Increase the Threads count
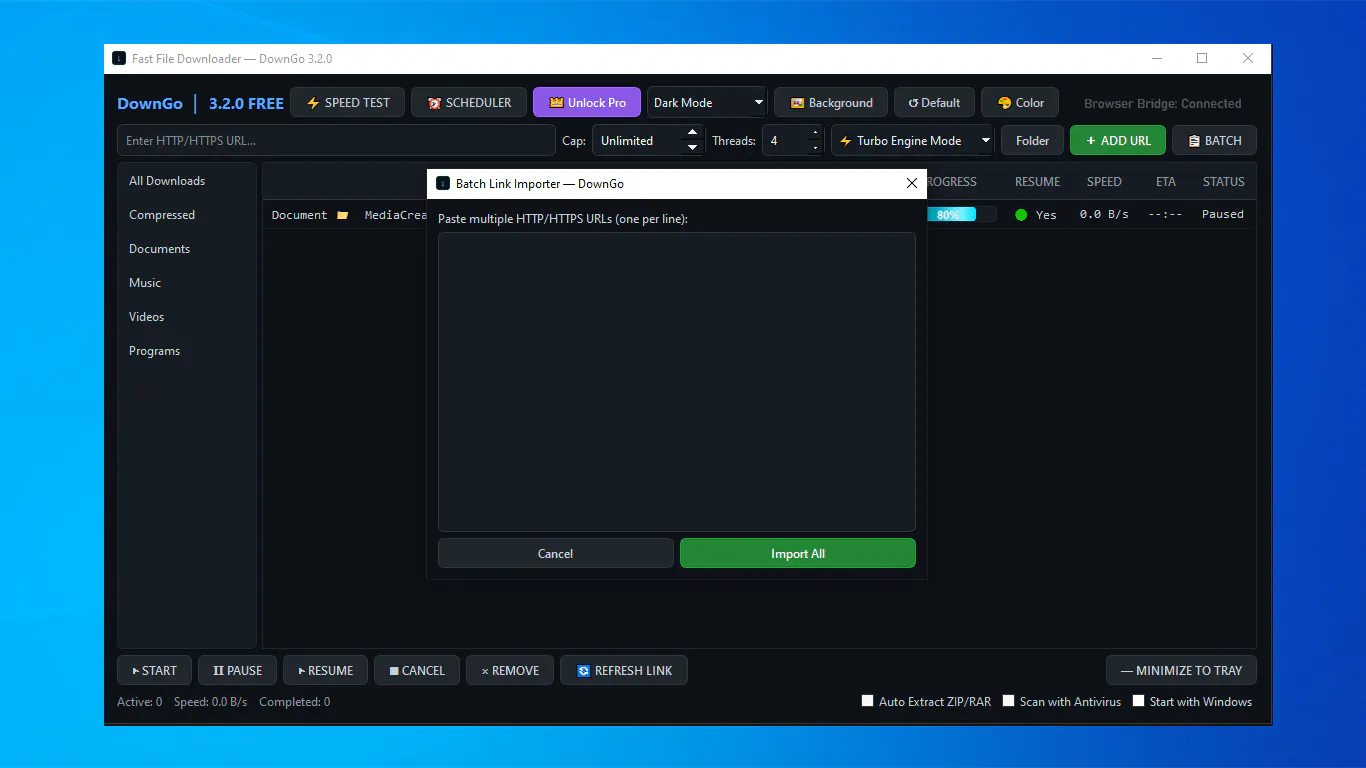 (815, 133)
